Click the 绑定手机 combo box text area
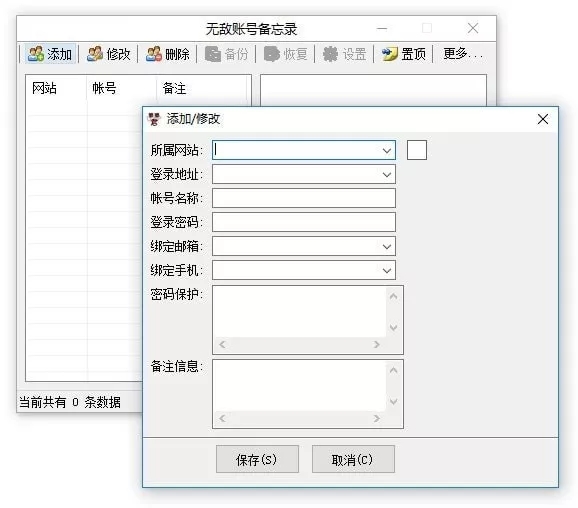Viewport: 578px width, 508px height. click(x=296, y=271)
